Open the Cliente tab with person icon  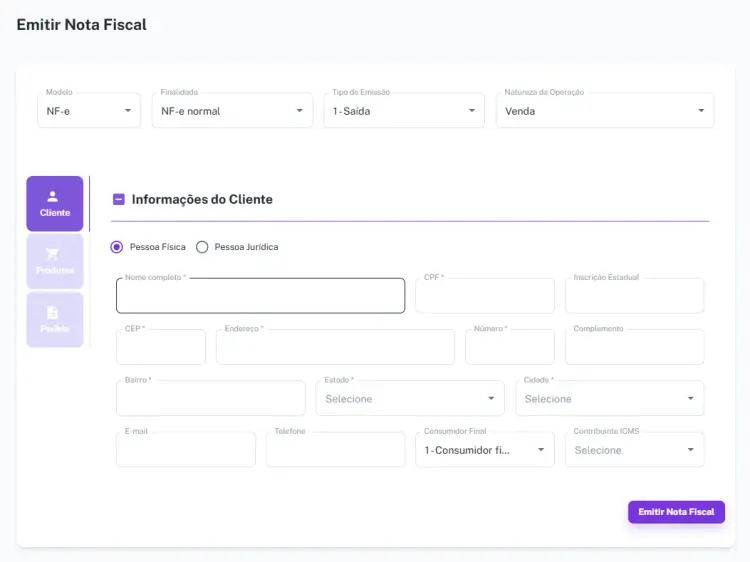55,204
